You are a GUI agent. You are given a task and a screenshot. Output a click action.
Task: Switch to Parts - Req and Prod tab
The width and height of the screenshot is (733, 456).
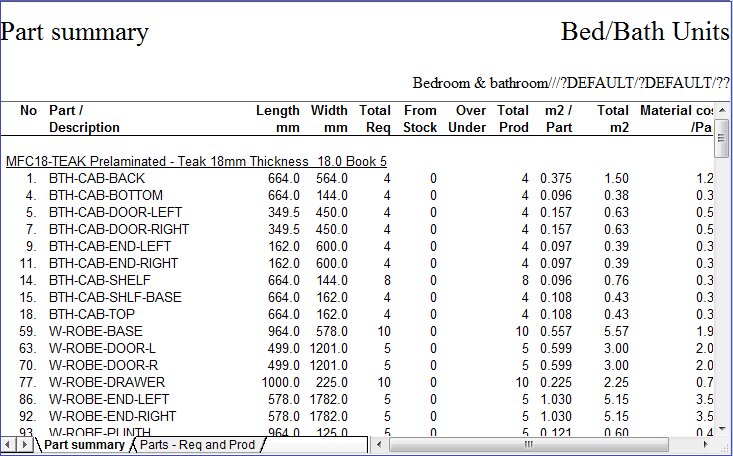click(x=197, y=444)
